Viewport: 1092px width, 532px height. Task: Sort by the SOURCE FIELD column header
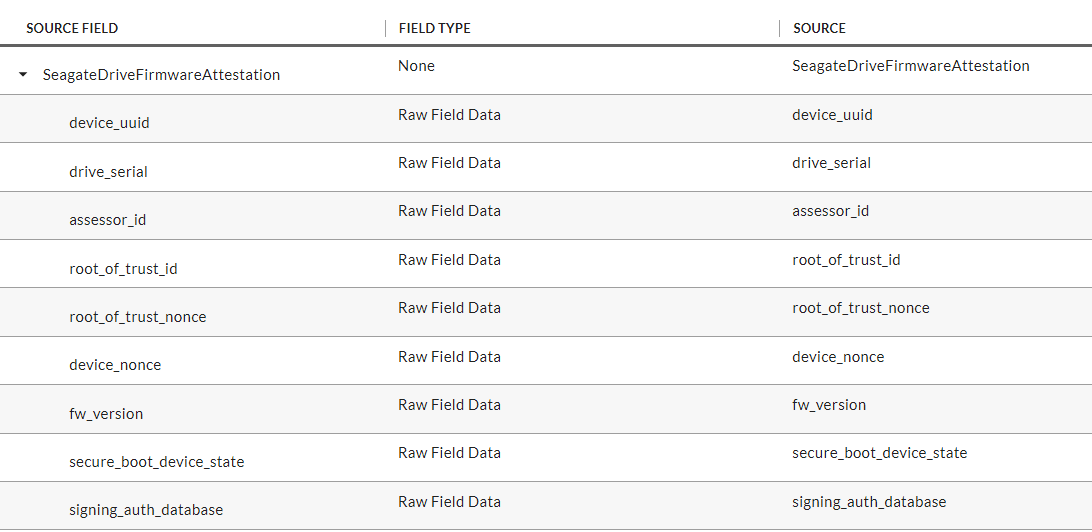72,29
